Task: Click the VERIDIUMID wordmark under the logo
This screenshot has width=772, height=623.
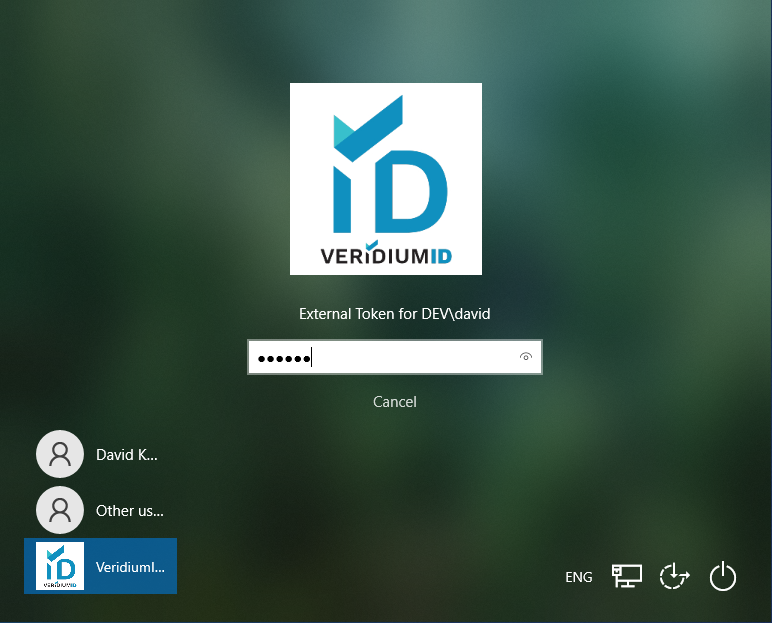Action: point(386,256)
